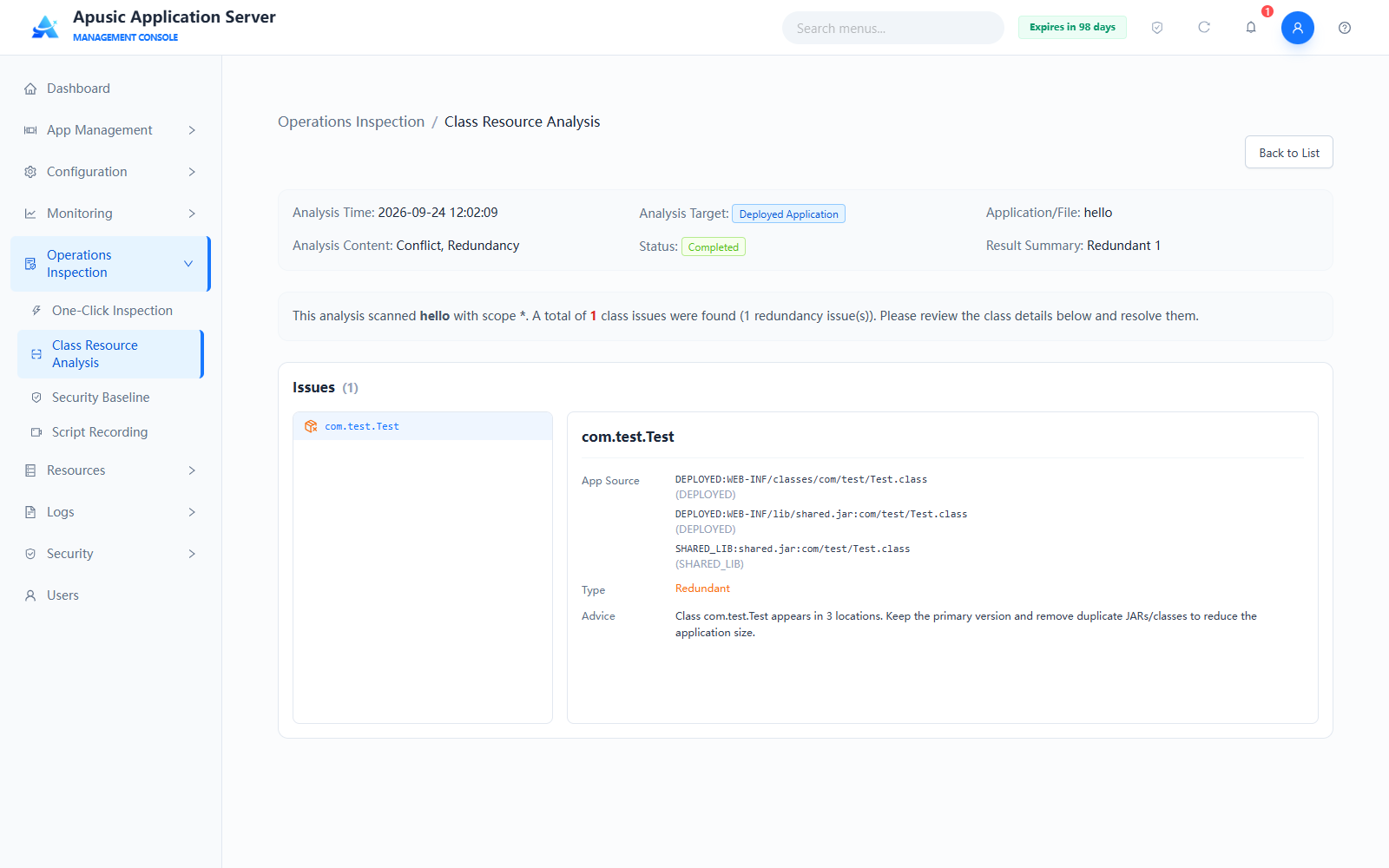This screenshot has width=1389, height=868.
Task: Click the One-Click Inspection lightning icon
Action: [x=36, y=311]
